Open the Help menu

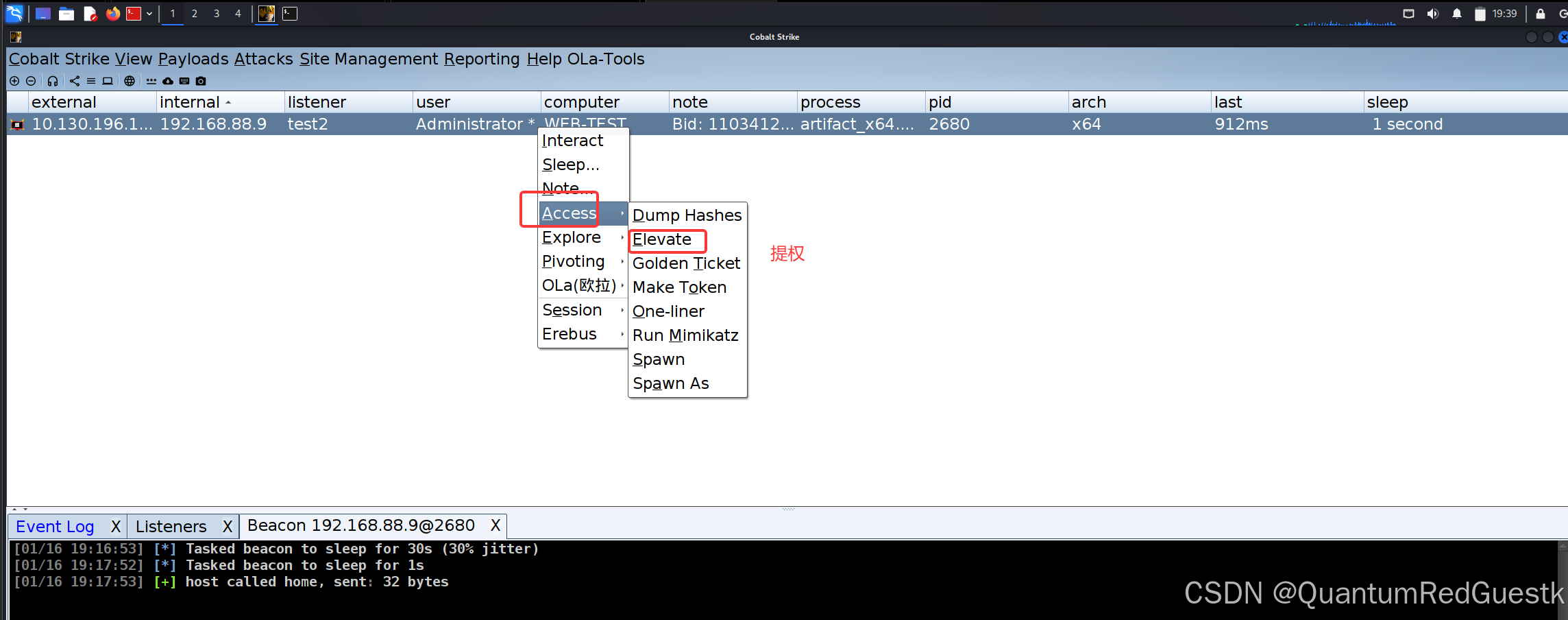click(544, 59)
